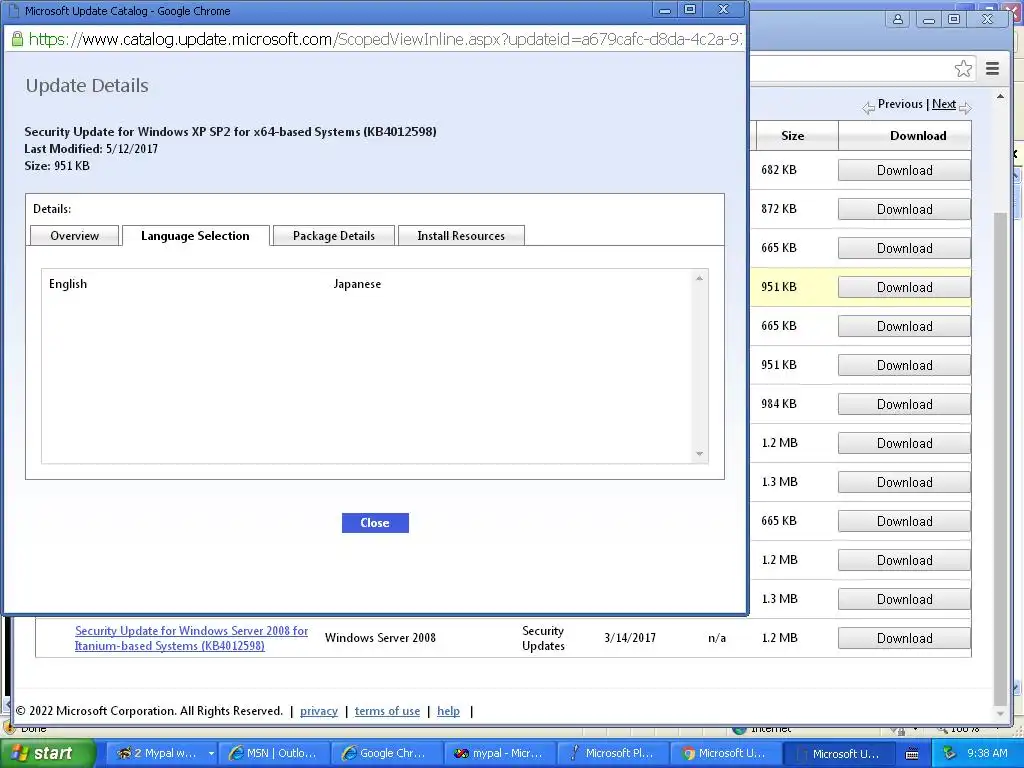Click the 984 KB size cell
Viewport: 1024px width, 768px height.
[778, 404]
